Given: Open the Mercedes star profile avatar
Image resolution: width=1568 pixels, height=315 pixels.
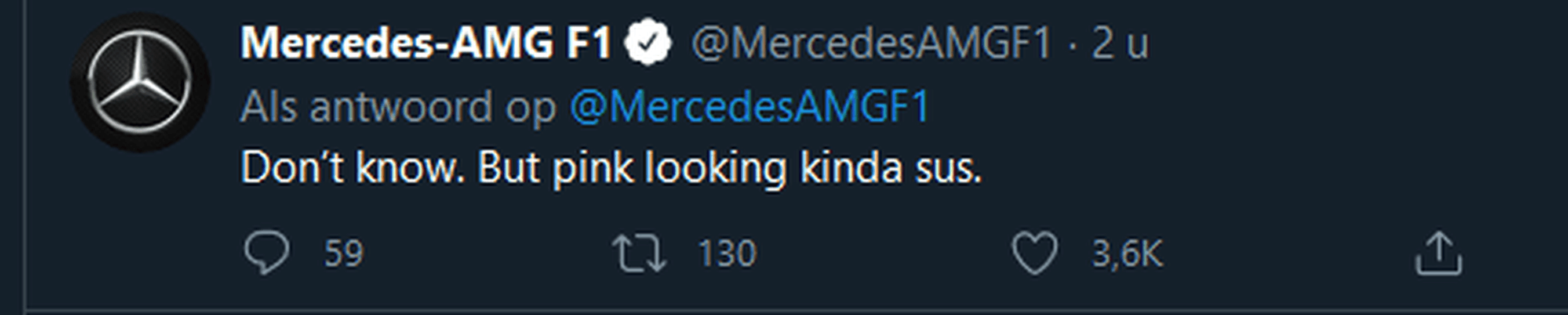Looking at the screenshot, I should [140, 82].
